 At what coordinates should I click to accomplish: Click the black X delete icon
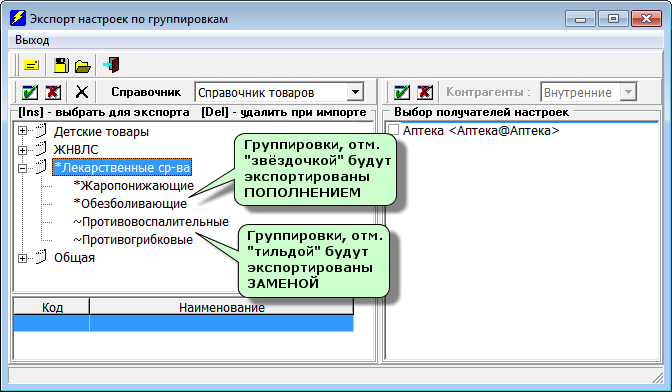pos(81,92)
